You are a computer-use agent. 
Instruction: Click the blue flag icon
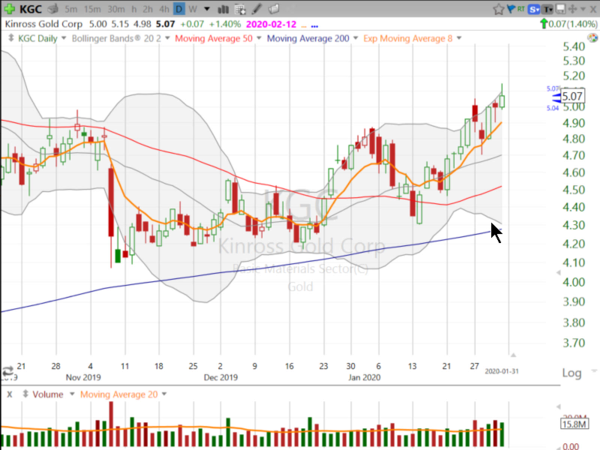(x=510, y=9)
